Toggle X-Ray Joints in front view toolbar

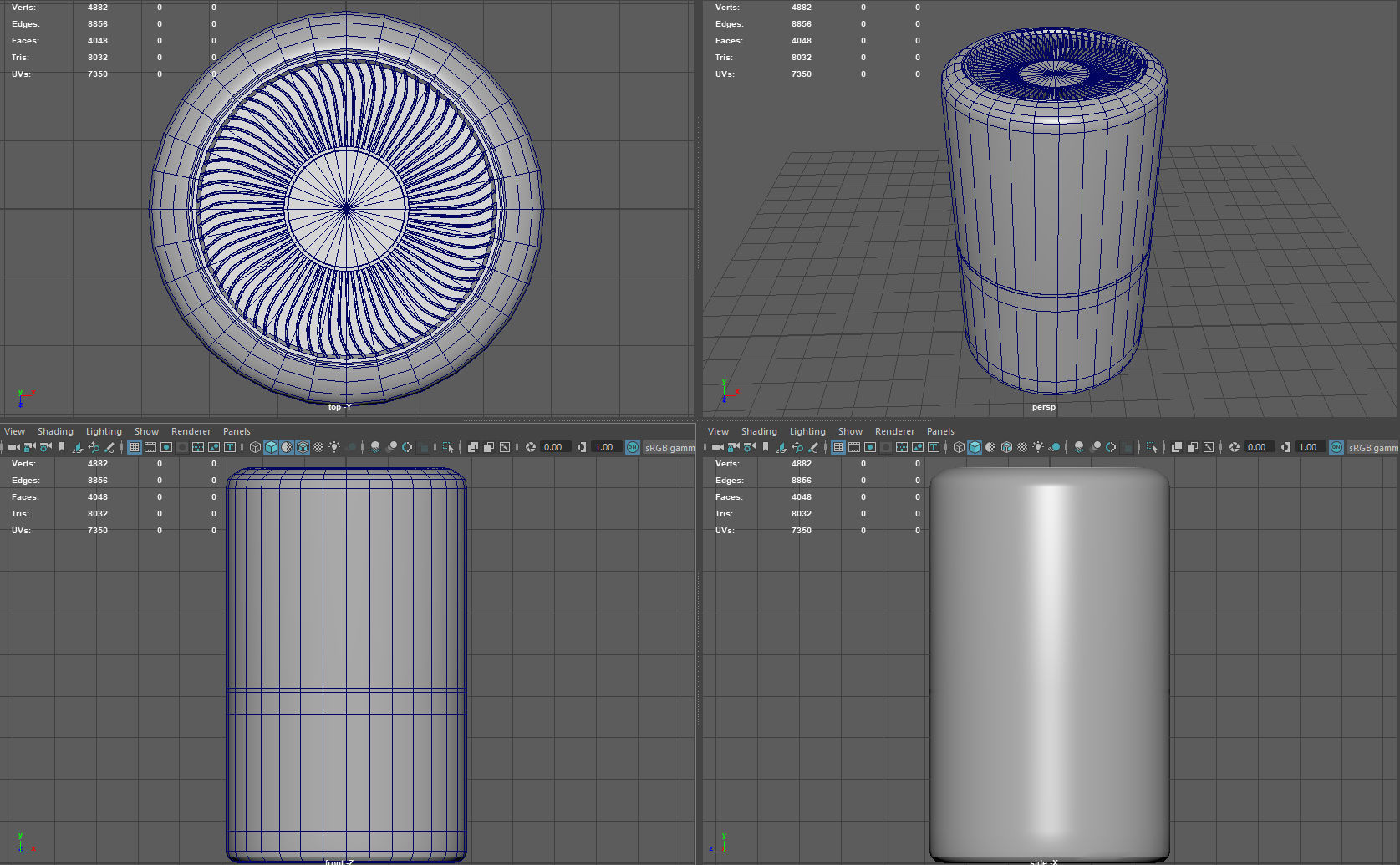pos(505,447)
